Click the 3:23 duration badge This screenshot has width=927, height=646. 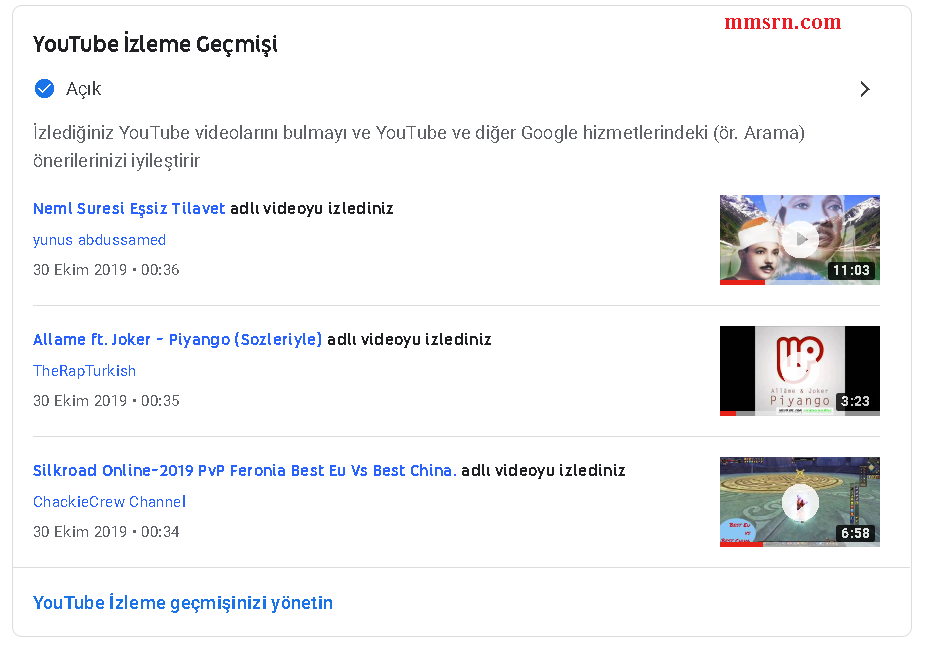tap(855, 401)
